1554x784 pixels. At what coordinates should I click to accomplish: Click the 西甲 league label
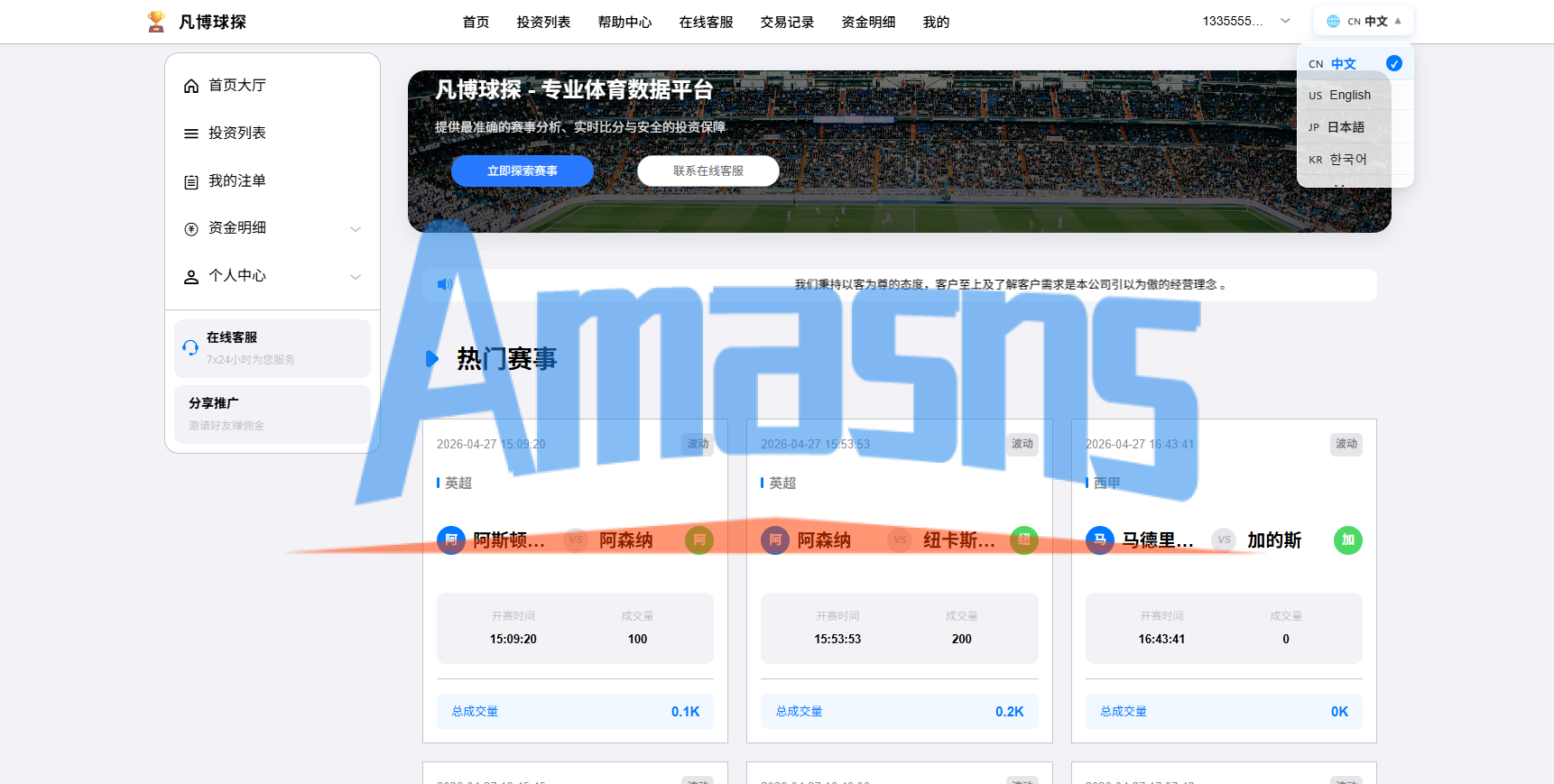click(1106, 483)
